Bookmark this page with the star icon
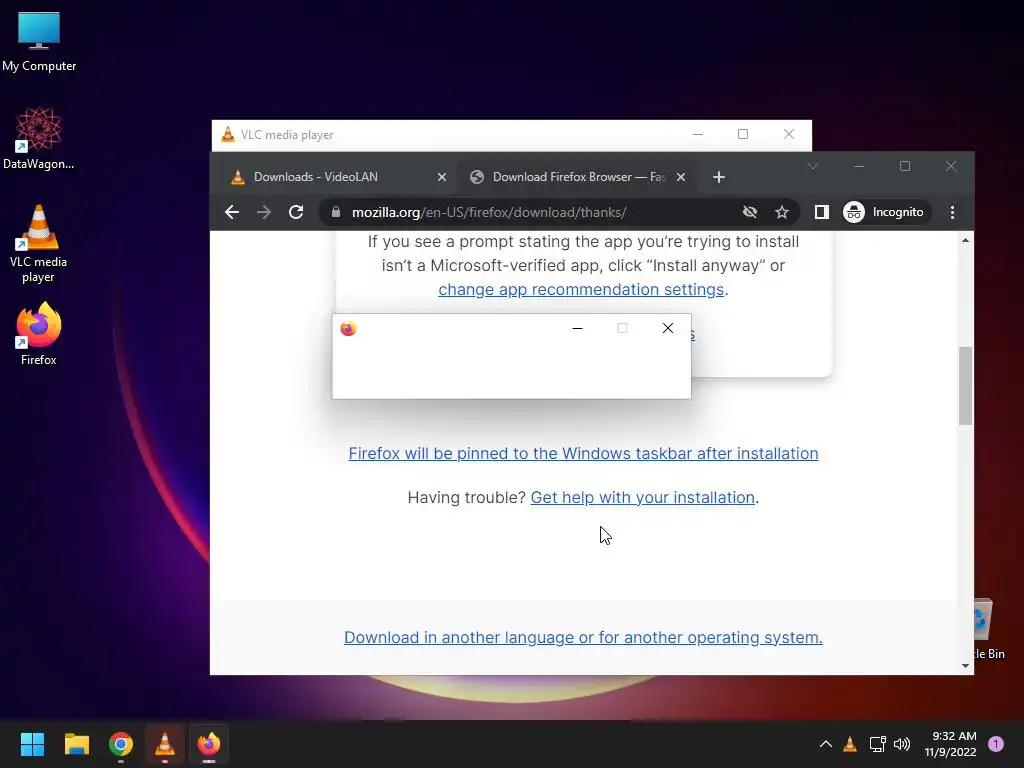Image resolution: width=1024 pixels, height=768 pixels. coord(782,212)
